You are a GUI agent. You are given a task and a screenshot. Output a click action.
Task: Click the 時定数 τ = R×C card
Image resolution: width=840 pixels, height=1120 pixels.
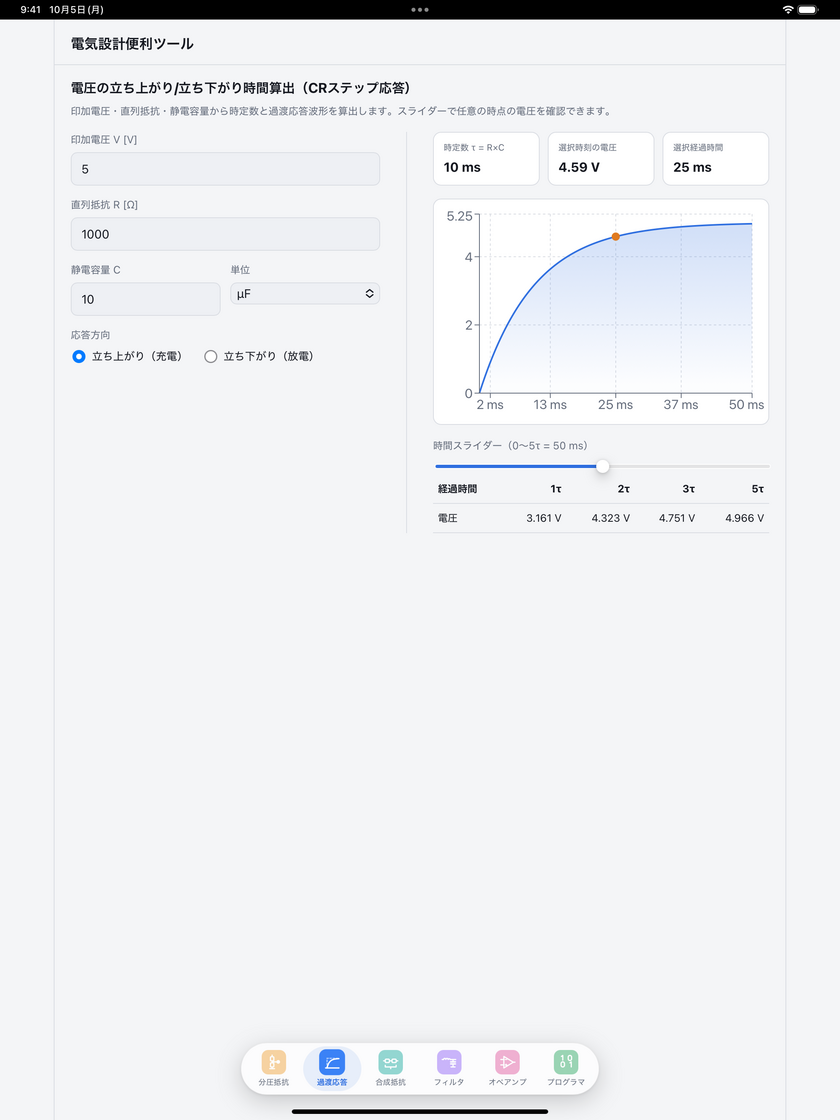[x=486, y=159]
